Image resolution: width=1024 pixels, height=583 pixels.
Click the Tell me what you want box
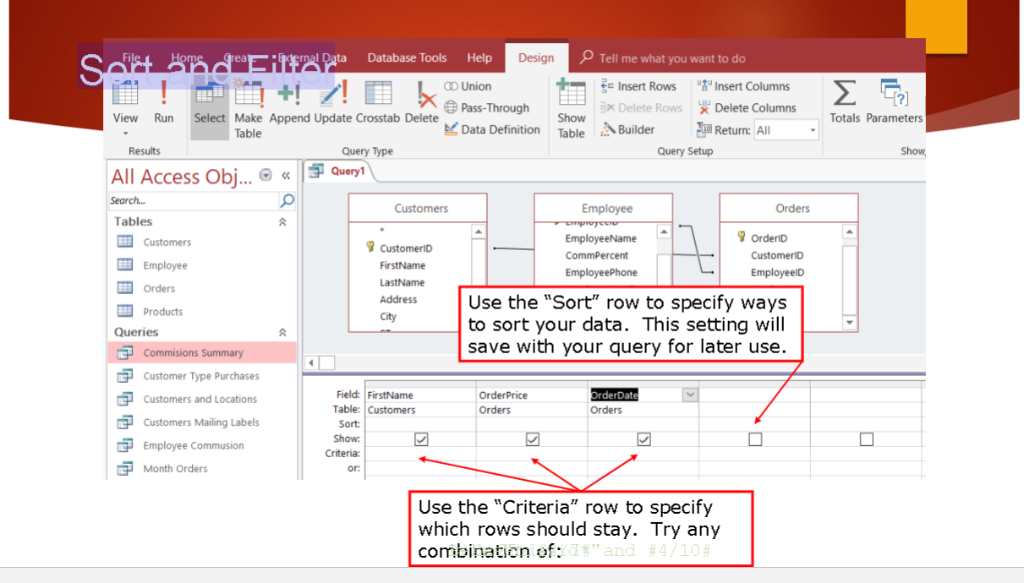[x=671, y=58]
